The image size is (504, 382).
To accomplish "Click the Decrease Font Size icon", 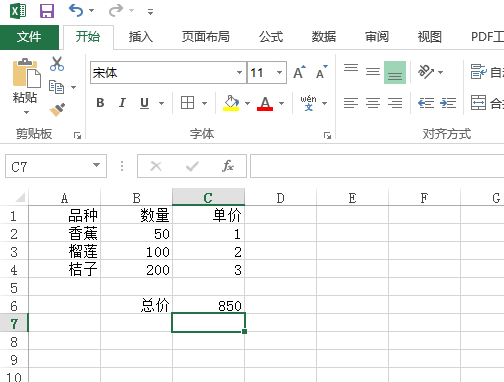I will point(322,72).
